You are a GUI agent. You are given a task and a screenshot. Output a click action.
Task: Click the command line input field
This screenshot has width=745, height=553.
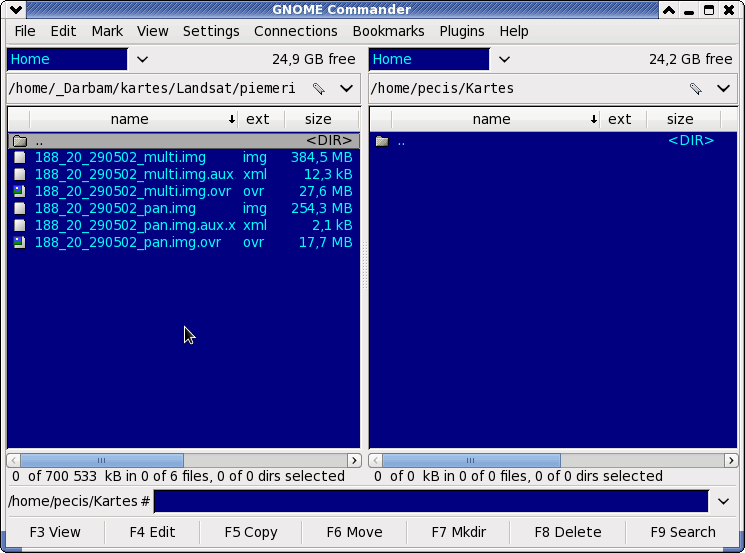(431, 502)
